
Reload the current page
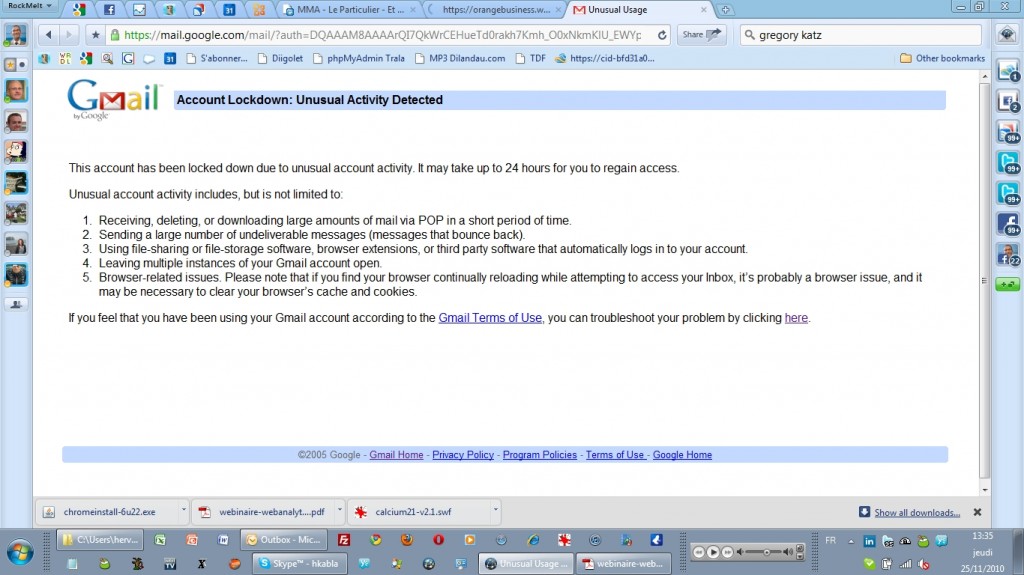(x=662, y=35)
